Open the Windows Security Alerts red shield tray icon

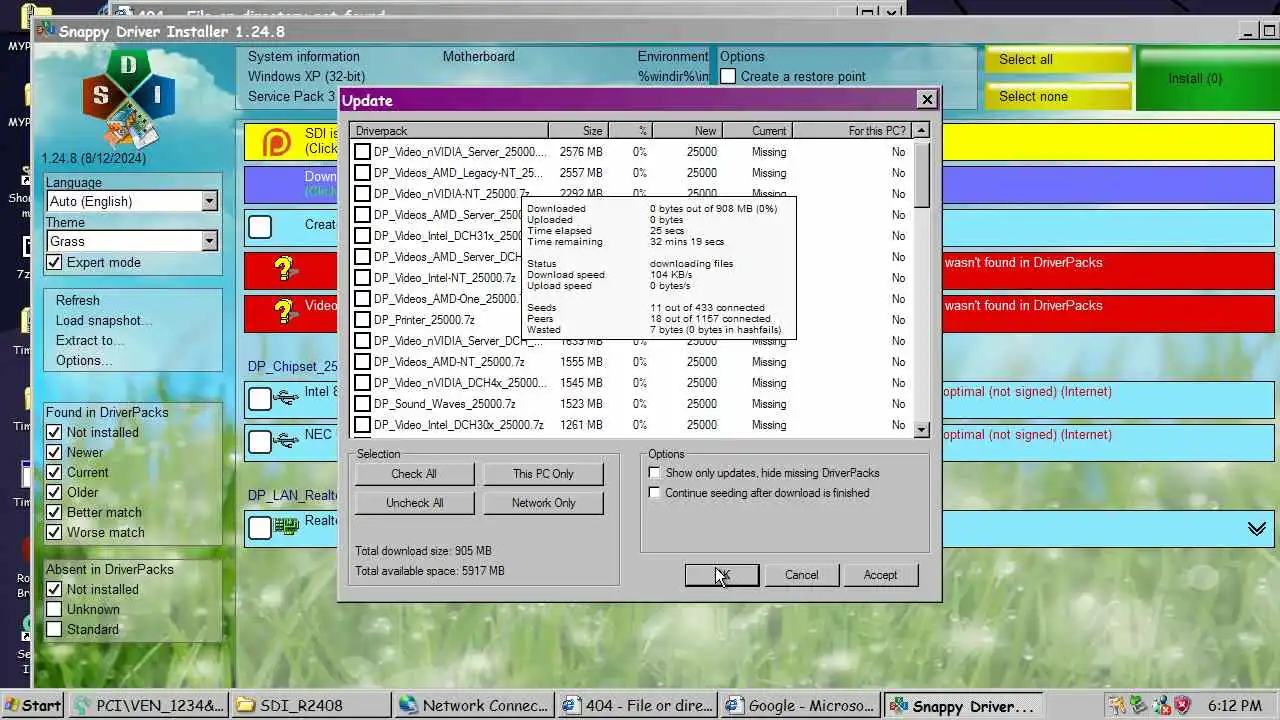point(1182,705)
